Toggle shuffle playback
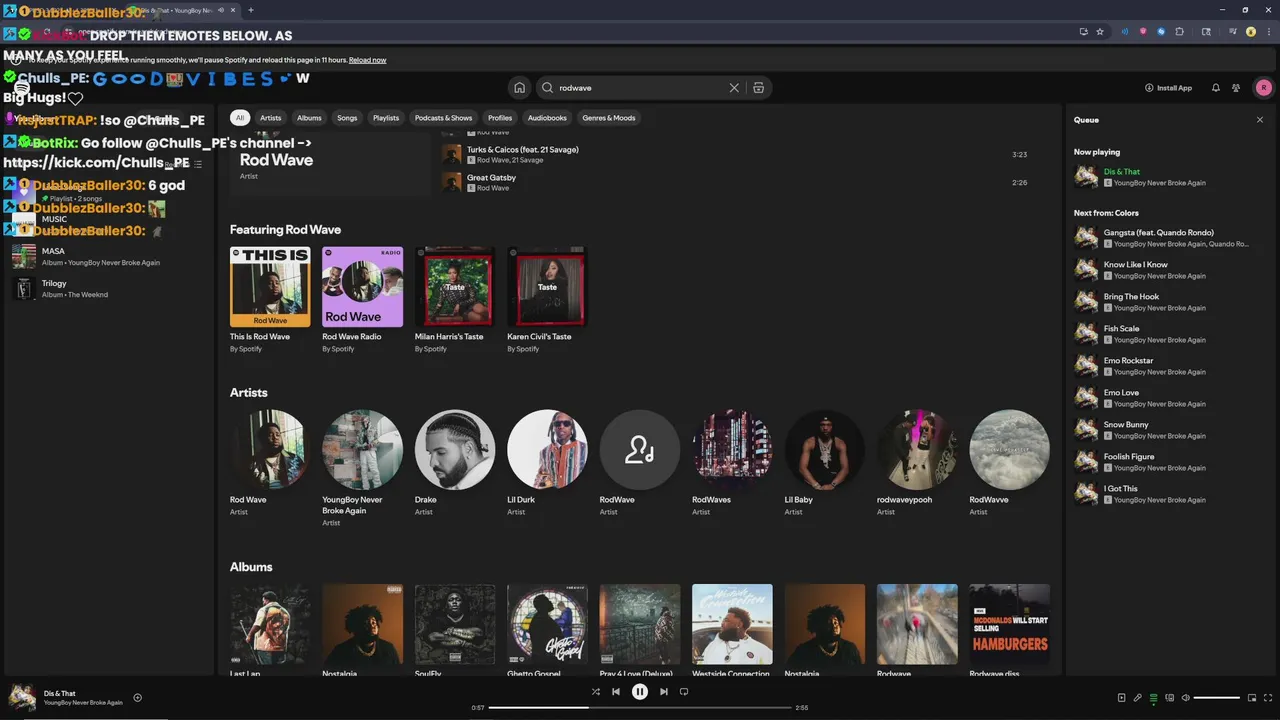1280x720 pixels. [595, 692]
